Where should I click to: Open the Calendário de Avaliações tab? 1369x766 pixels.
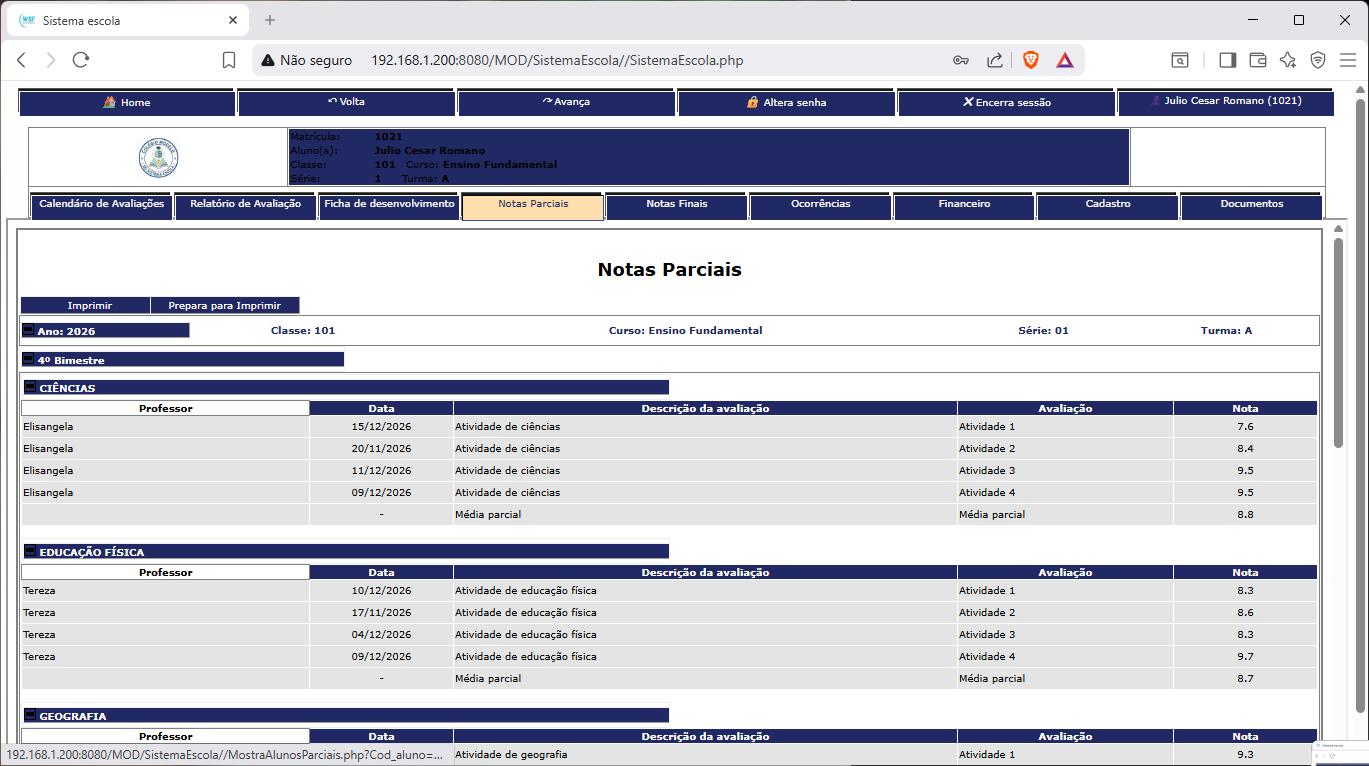click(x=102, y=205)
